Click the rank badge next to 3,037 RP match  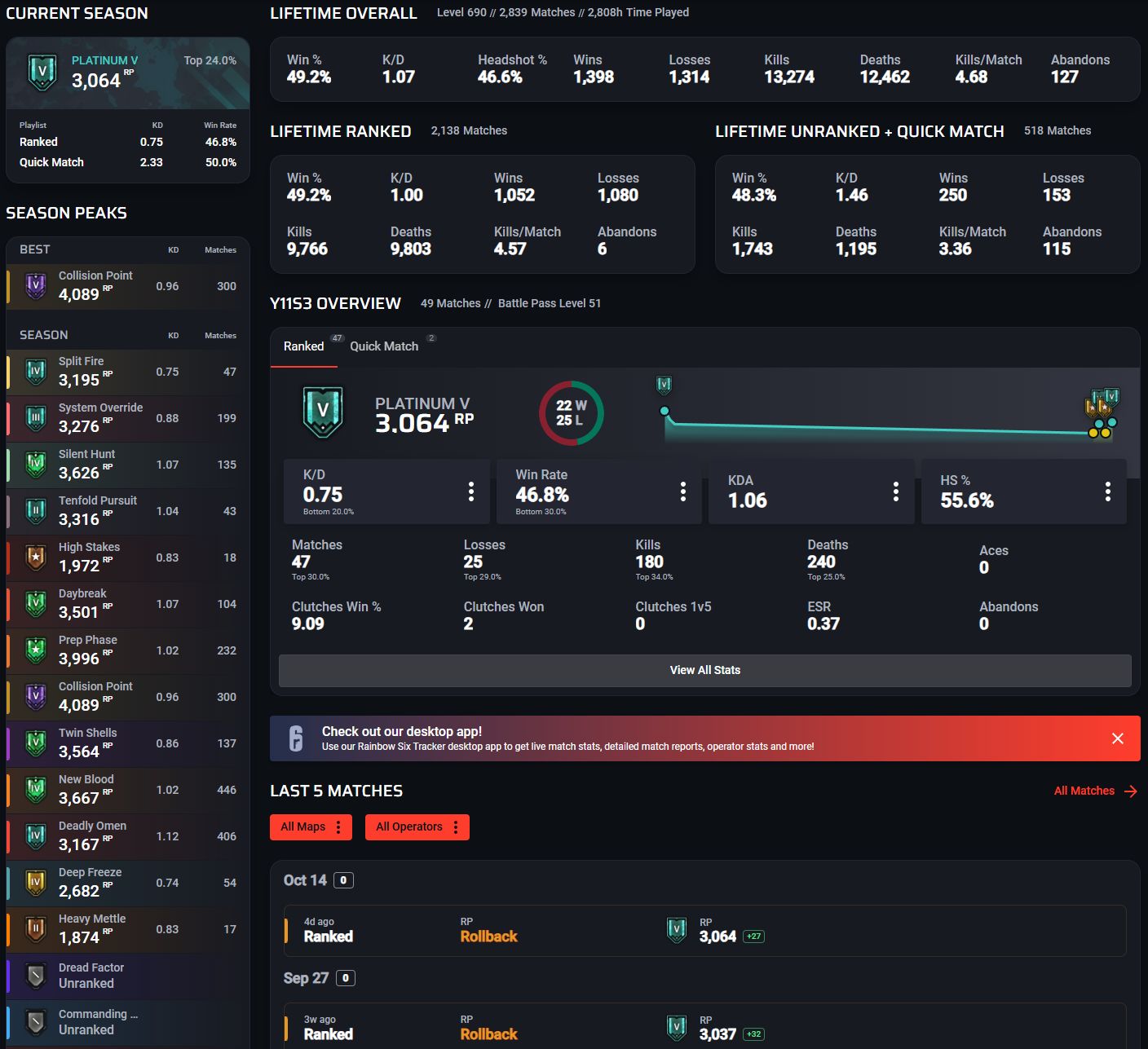pyautogui.click(x=677, y=1028)
